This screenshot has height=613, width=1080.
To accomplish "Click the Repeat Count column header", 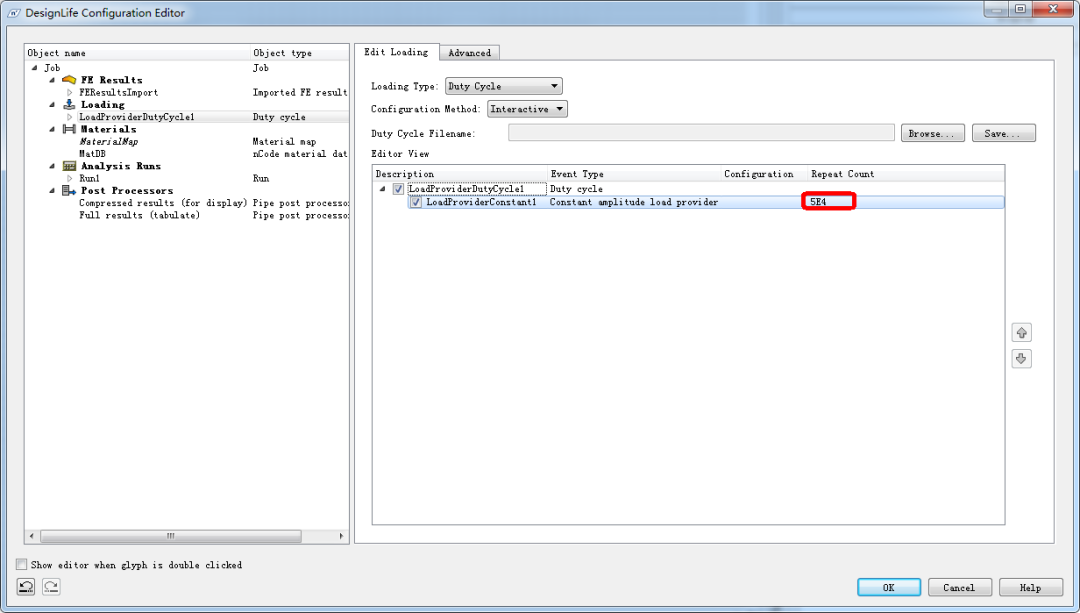I will pos(906,174).
